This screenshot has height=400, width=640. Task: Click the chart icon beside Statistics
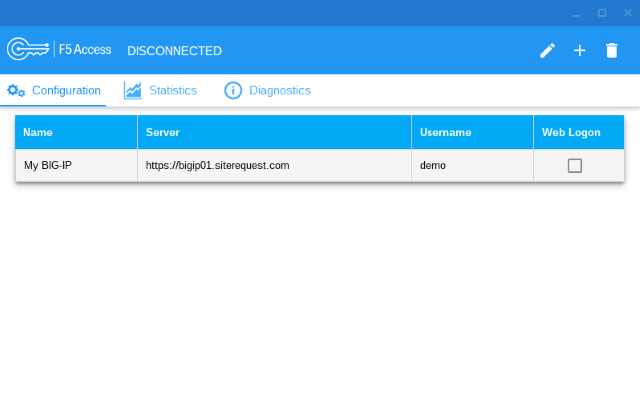133,90
